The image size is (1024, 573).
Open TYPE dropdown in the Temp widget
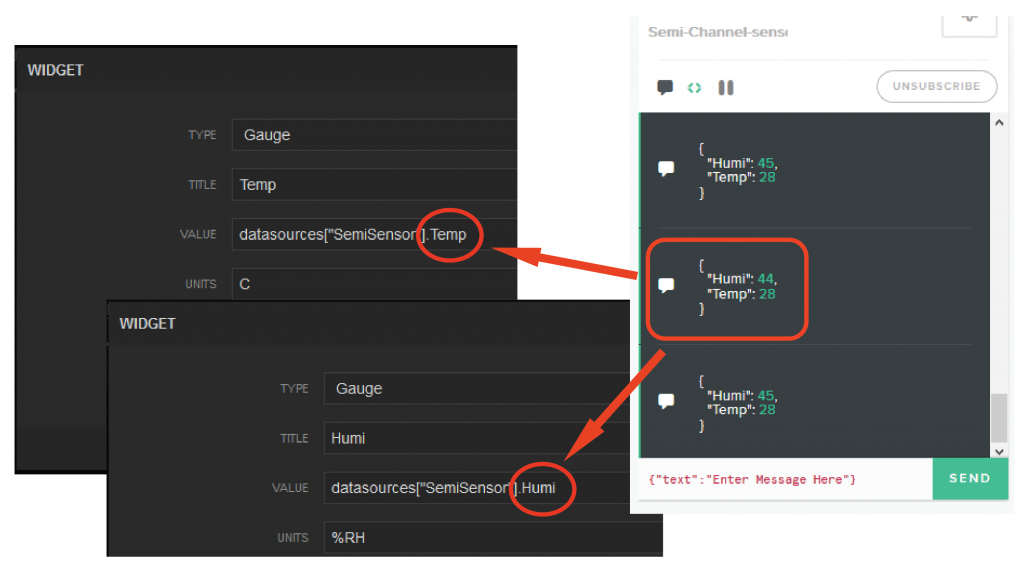point(374,135)
